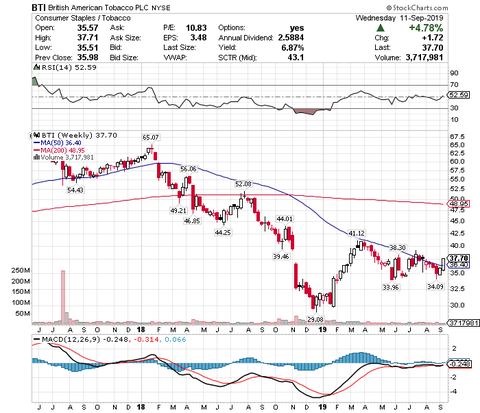Click the 39.46 price annotation
480x413 pixels.
281,257
